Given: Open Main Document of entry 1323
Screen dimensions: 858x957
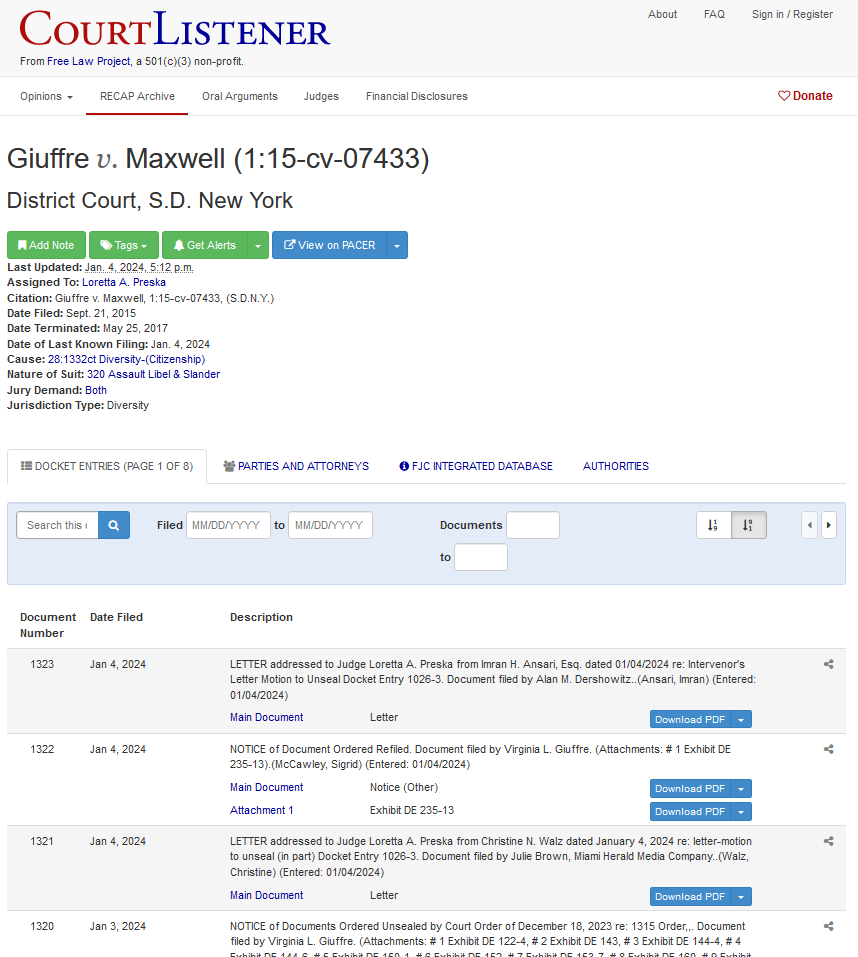Looking at the screenshot, I should tap(266, 717).
